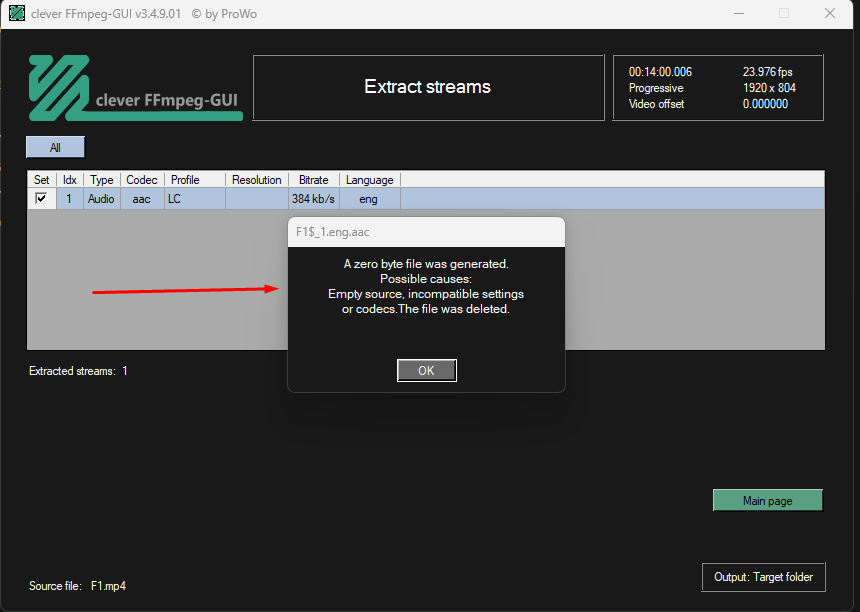The image size is (860, 612).
Task: Select the 384 kb/s bitrate cell
Action: coord(313,199)
